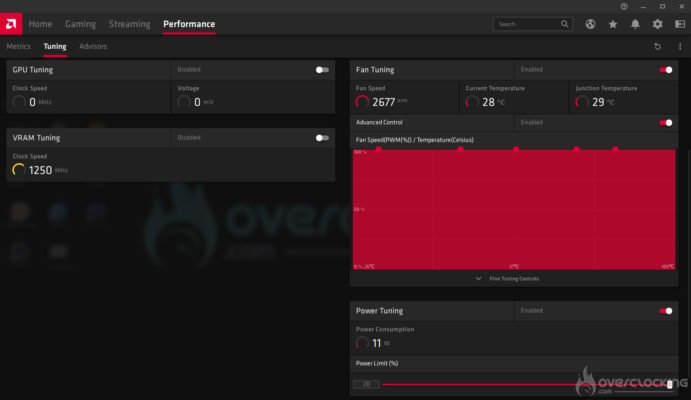Select the Performance tab
The width and height of the screenshot is (691, 400).
pyautogui.click(x=189, y=24)
